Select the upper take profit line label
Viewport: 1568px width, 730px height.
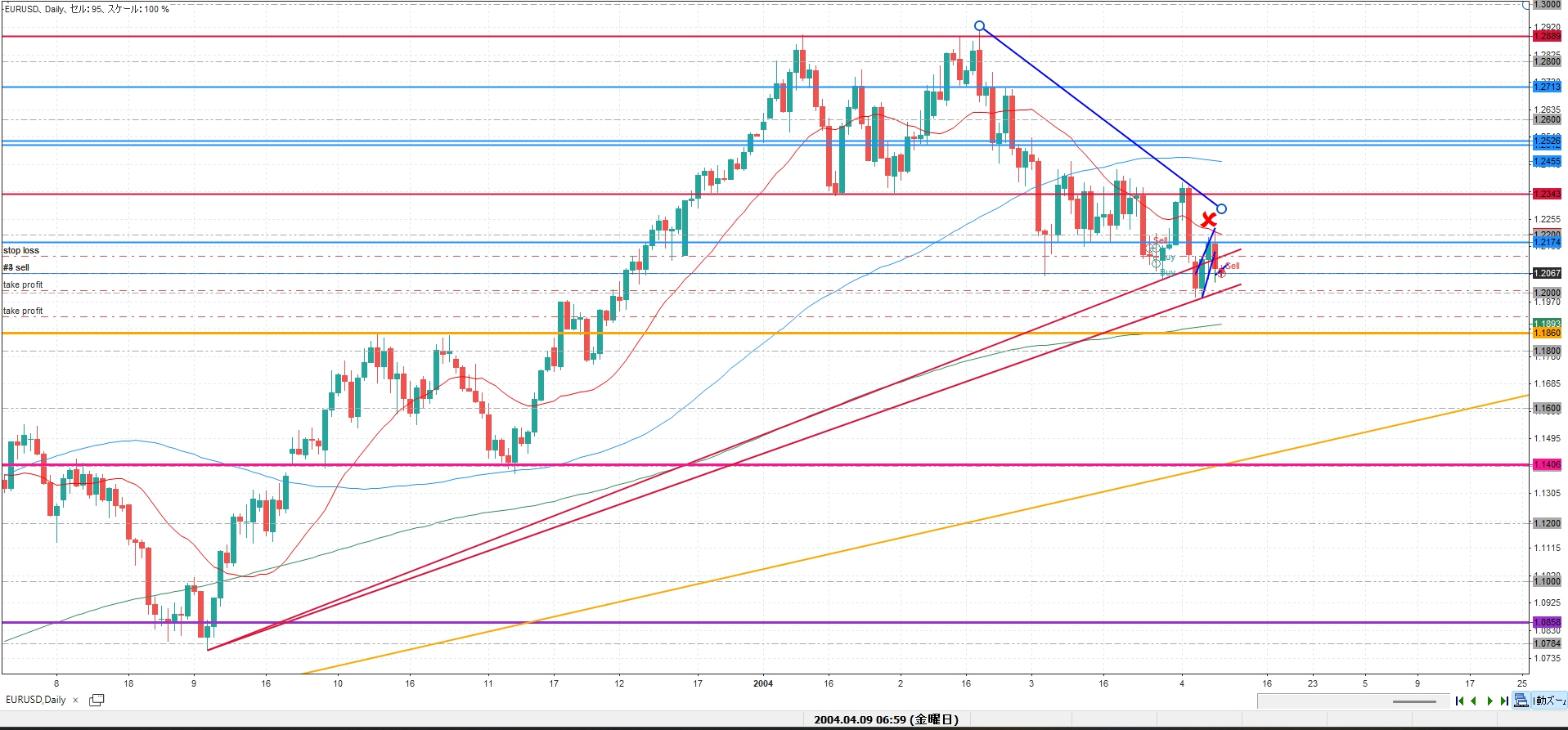[23, 284]
